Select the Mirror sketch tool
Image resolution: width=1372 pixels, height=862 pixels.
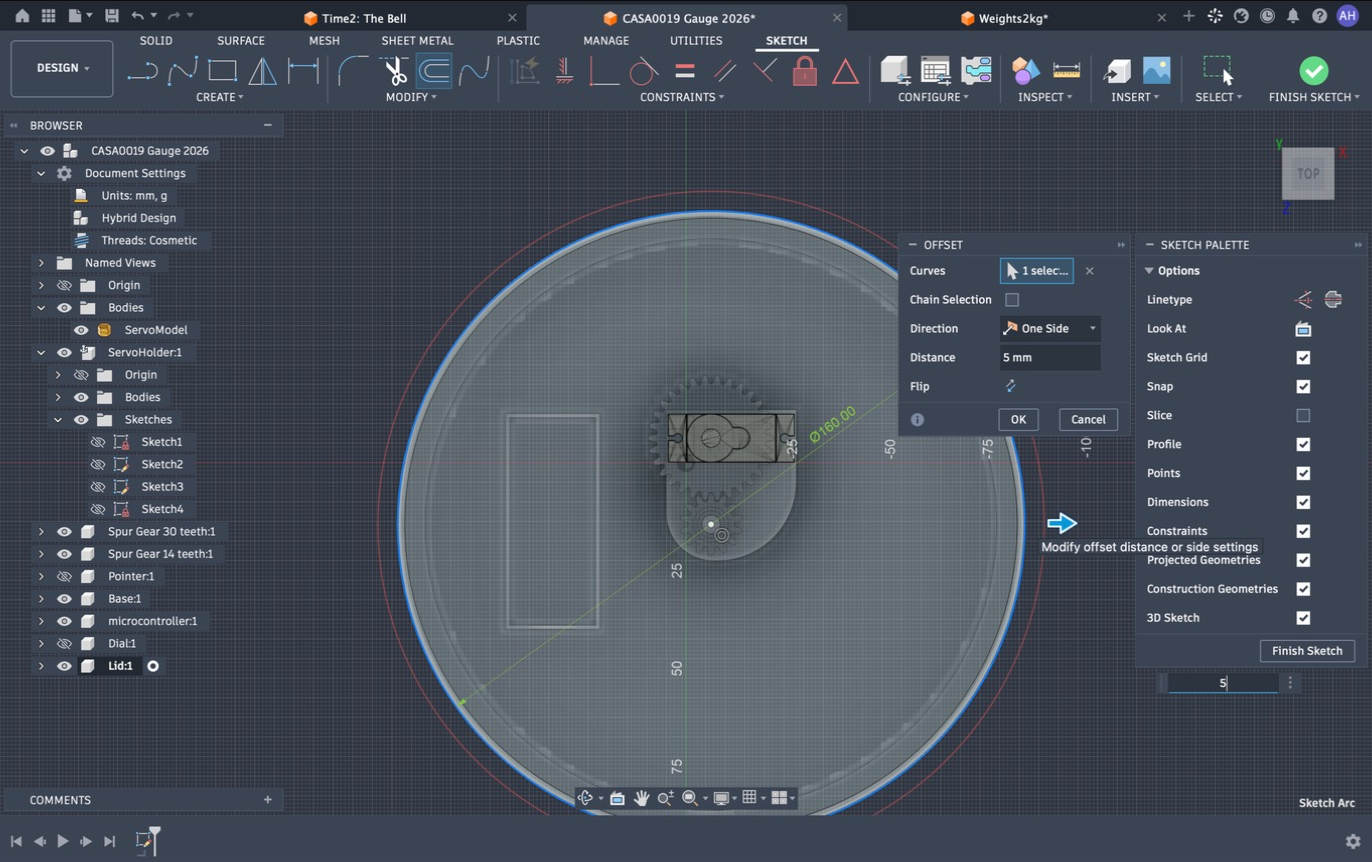click(262, 71)
